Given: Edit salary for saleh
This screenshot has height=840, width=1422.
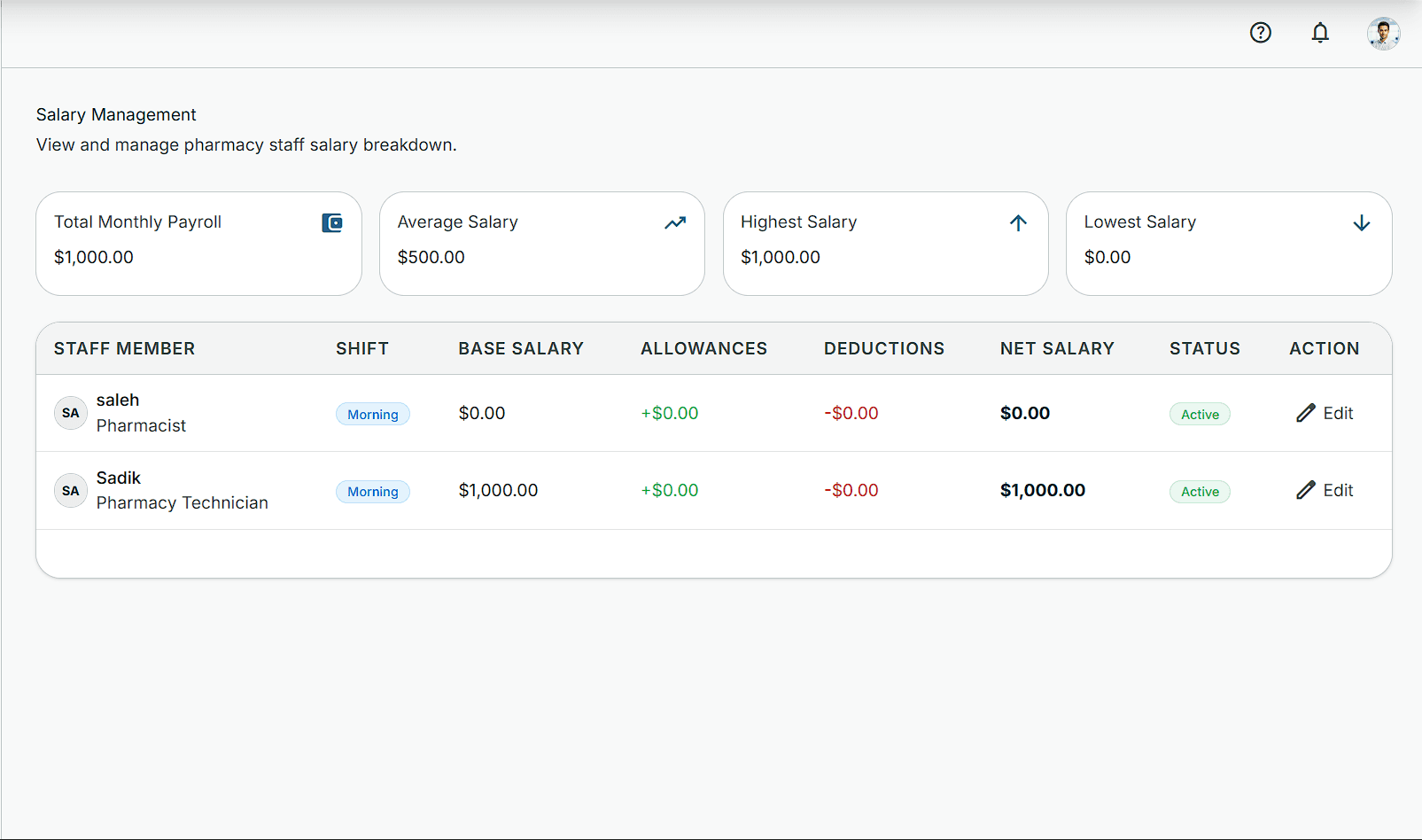Looking at the screenshot, I should click(x=1325, y=413).
